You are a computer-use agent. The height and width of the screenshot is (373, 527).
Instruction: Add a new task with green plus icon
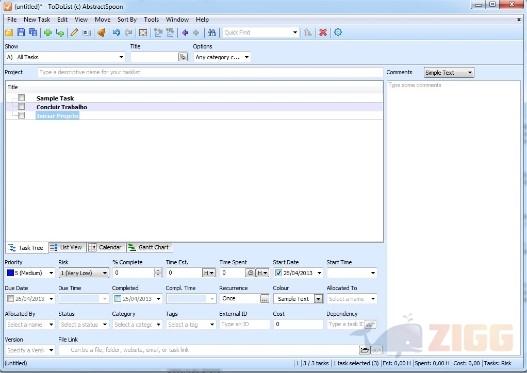point(48,33)
